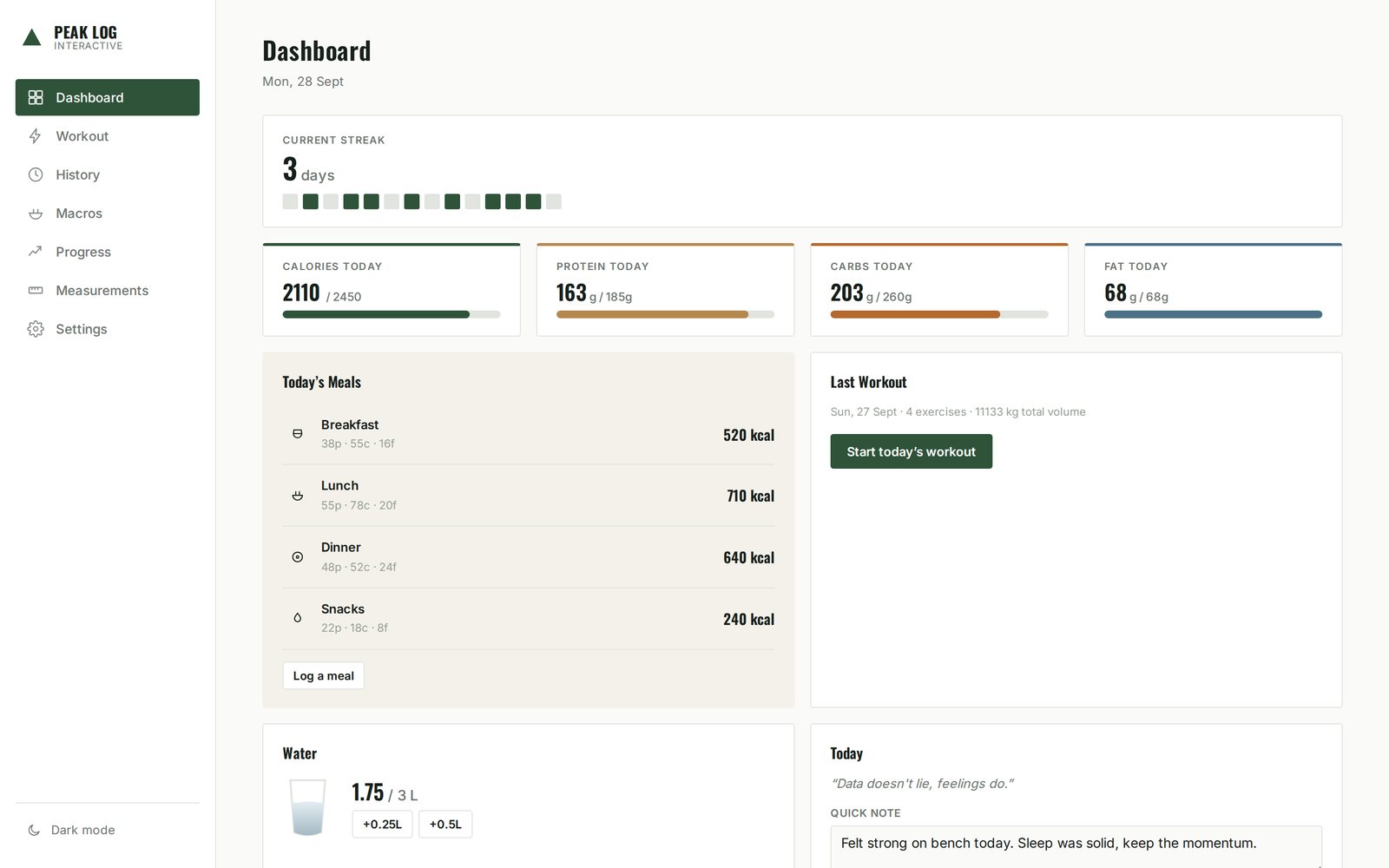This screenshot has height=868, width=1389.
Task: Open the History section
Action: coord(108,174)
